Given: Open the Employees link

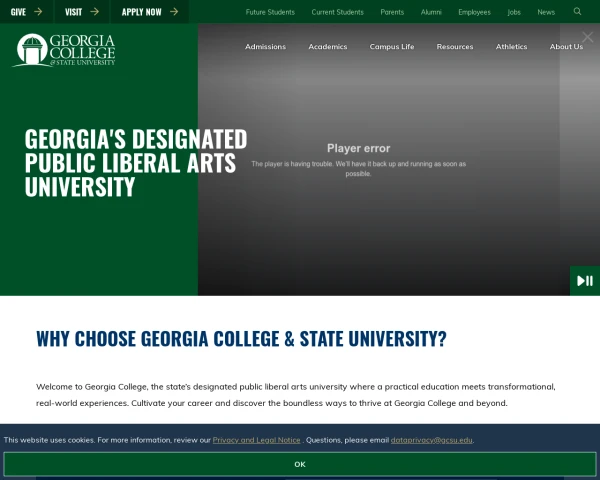Looking at the screenshot, I should (474, 12).
